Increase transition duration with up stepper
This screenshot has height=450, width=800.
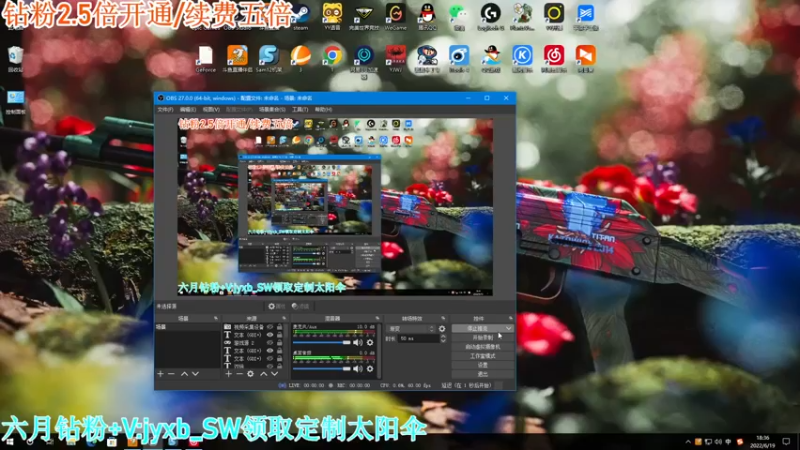point(443,336)
